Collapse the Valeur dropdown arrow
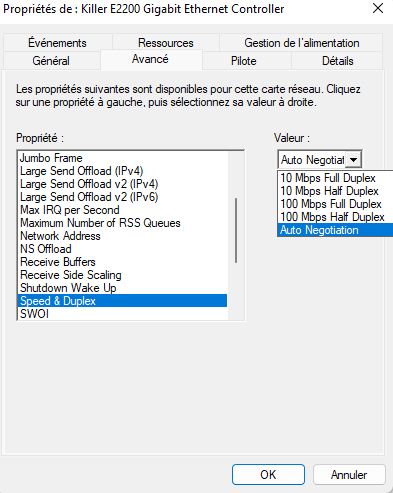 point(353,160)
